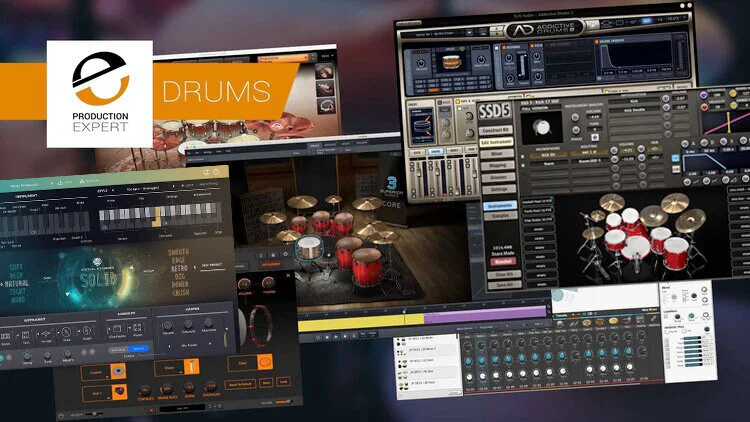Open the dropdown left of the drumstick icon
The image size is (750, 422).
[x=169, y=368]
